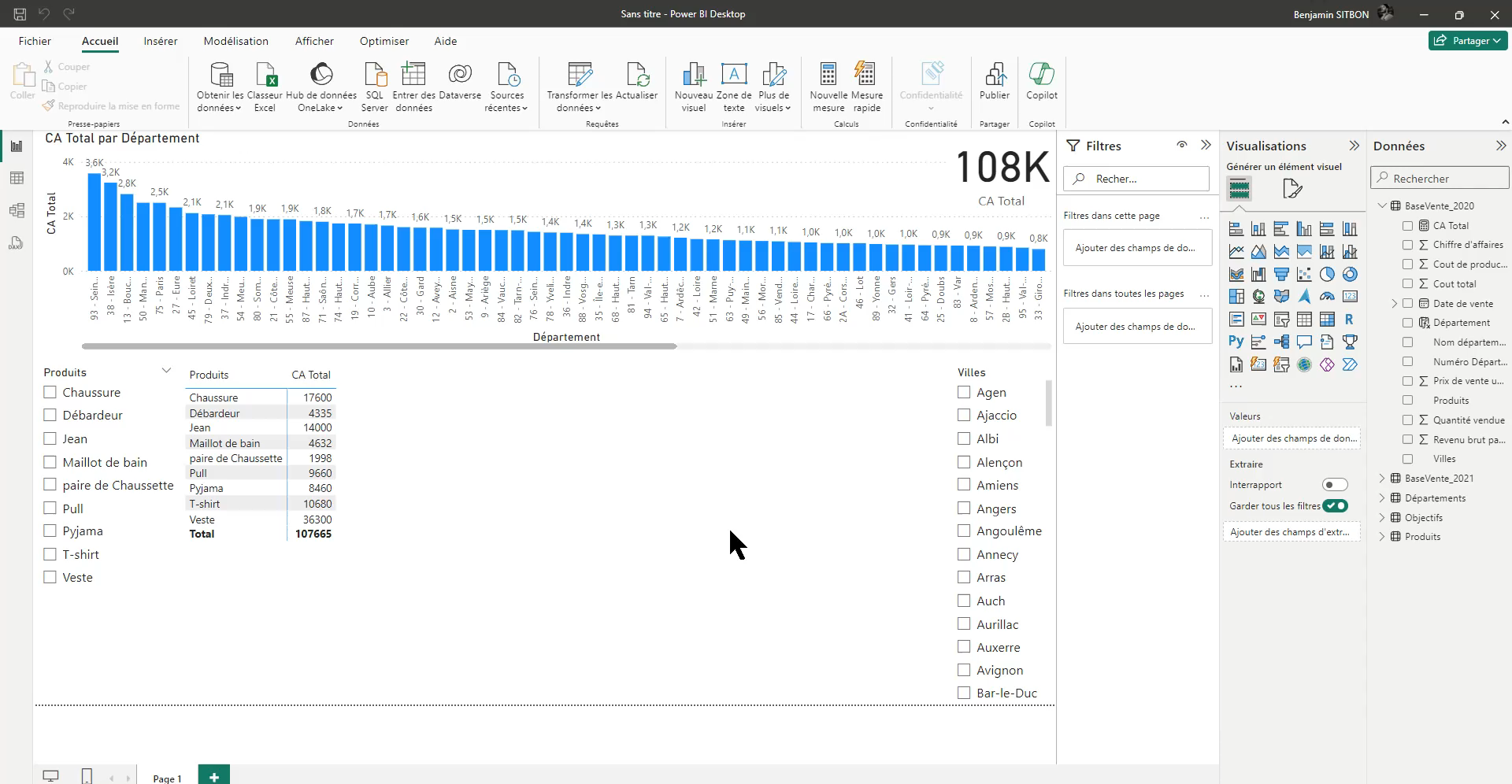Collapse the Données pane
This screenshot has width=1512, height=784.
[1501, 146]
